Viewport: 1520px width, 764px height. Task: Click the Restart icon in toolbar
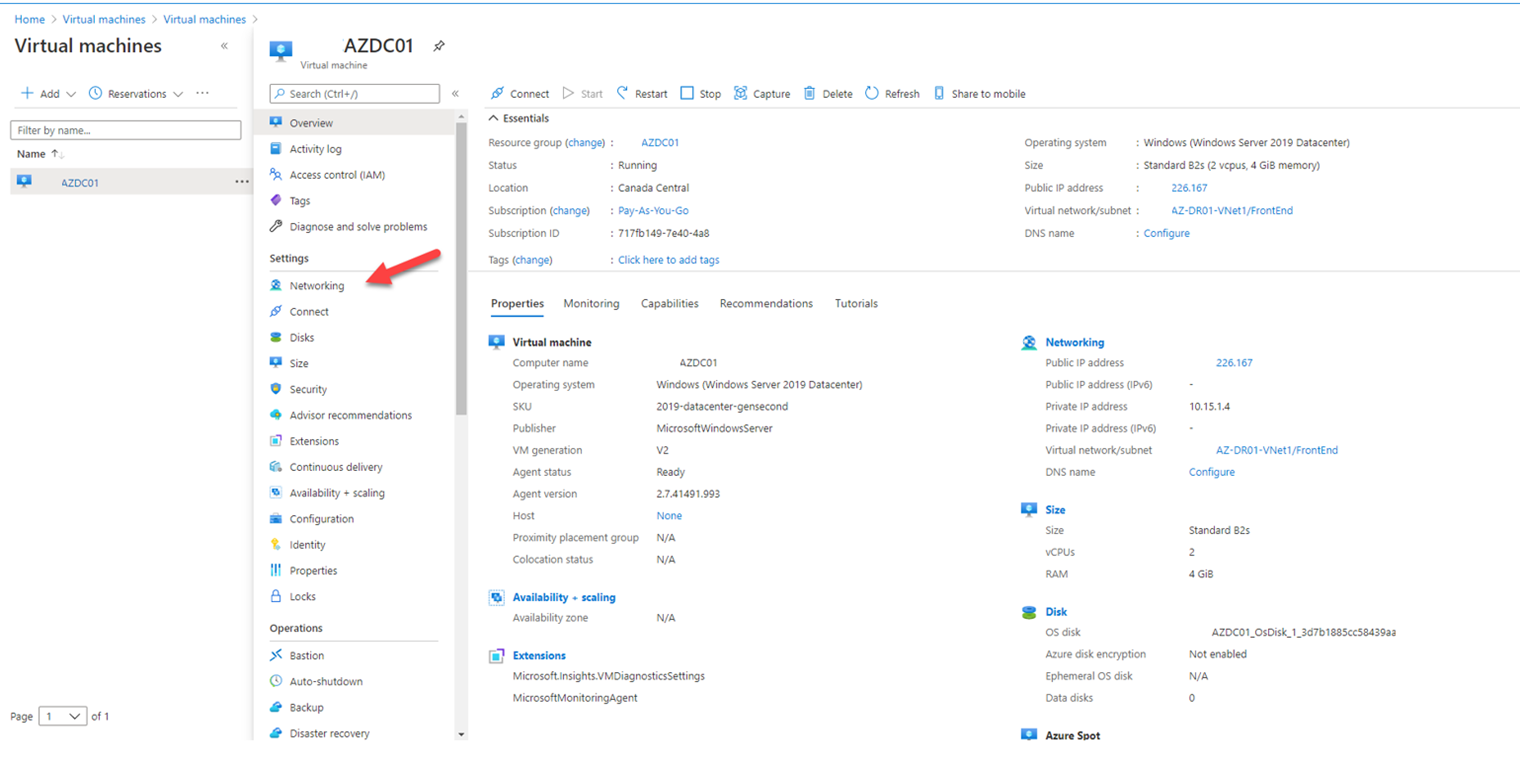tap(623, 93)
